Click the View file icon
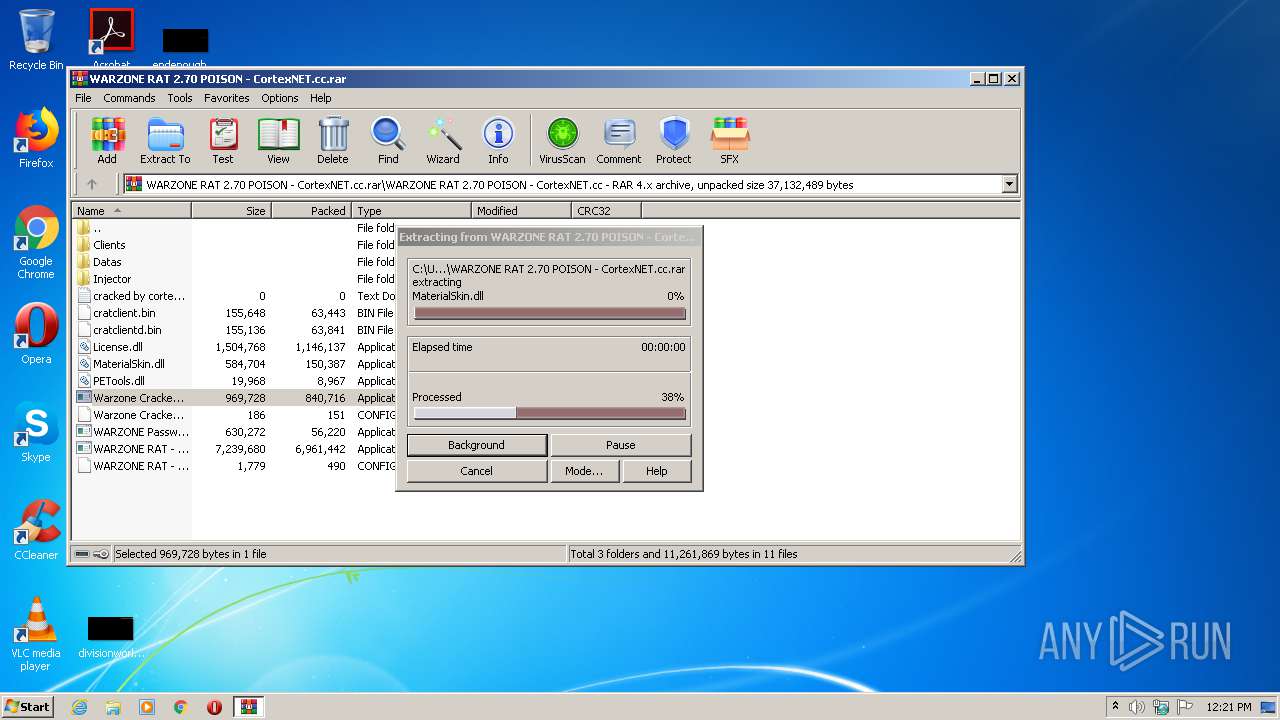The width and height of the screenshot is (1280, 720). (x=278, y=141)
